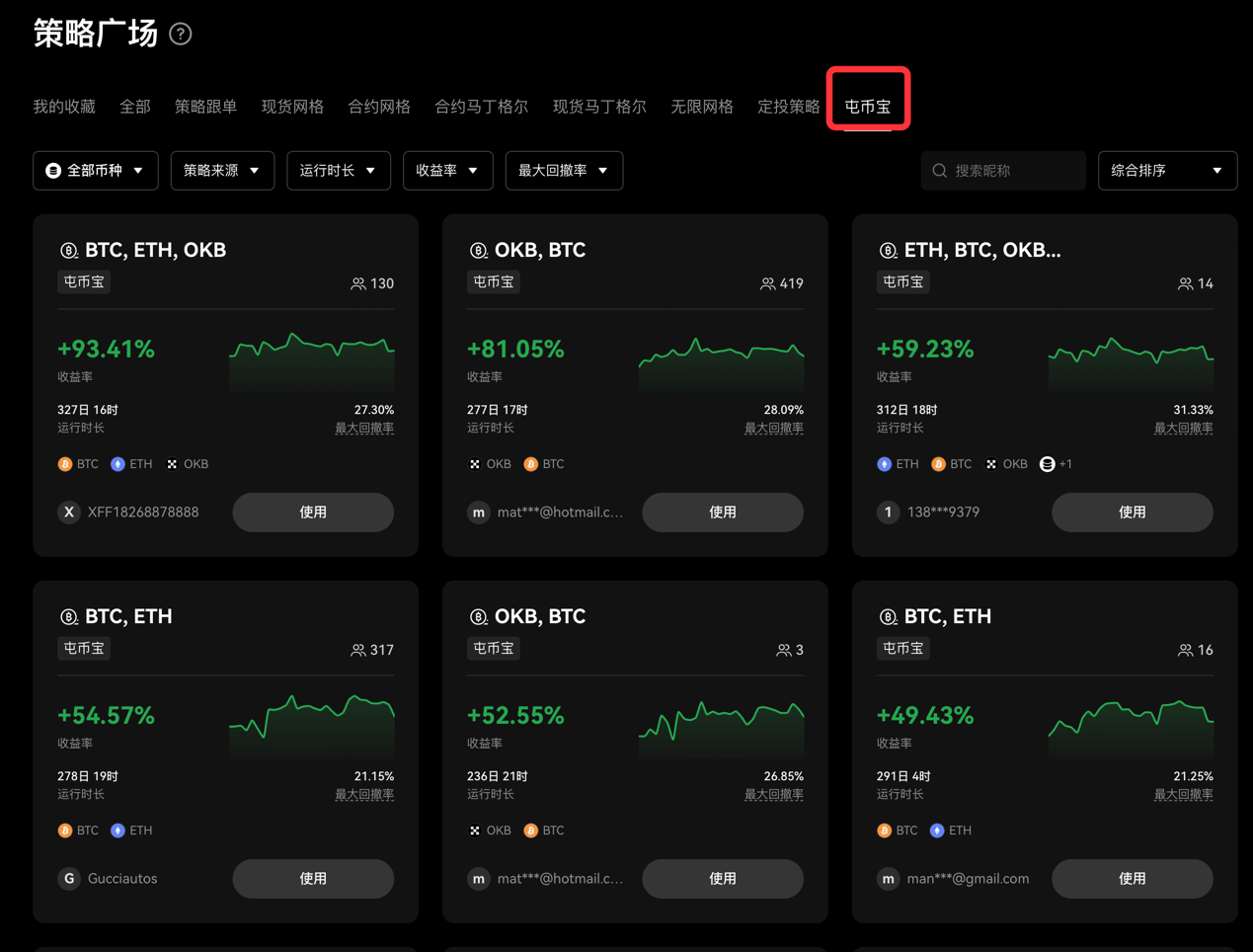Click the 策略广场 page heading
The height and width of the screenshot is (952, 1253).
(x=96, y=34)
